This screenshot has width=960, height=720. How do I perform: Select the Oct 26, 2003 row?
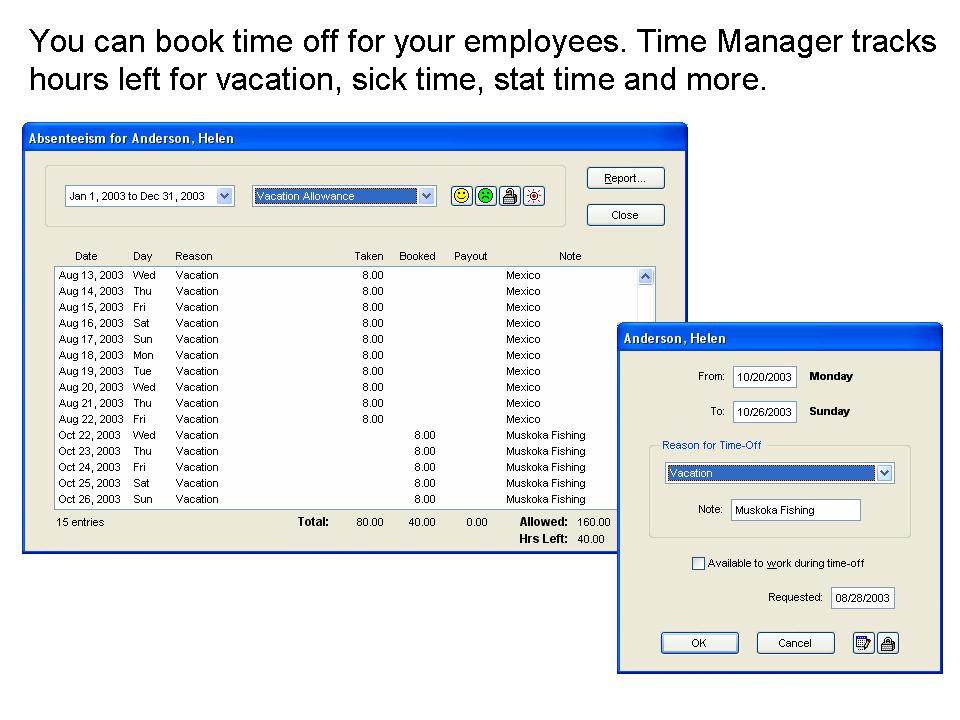(x=336, y=499)
